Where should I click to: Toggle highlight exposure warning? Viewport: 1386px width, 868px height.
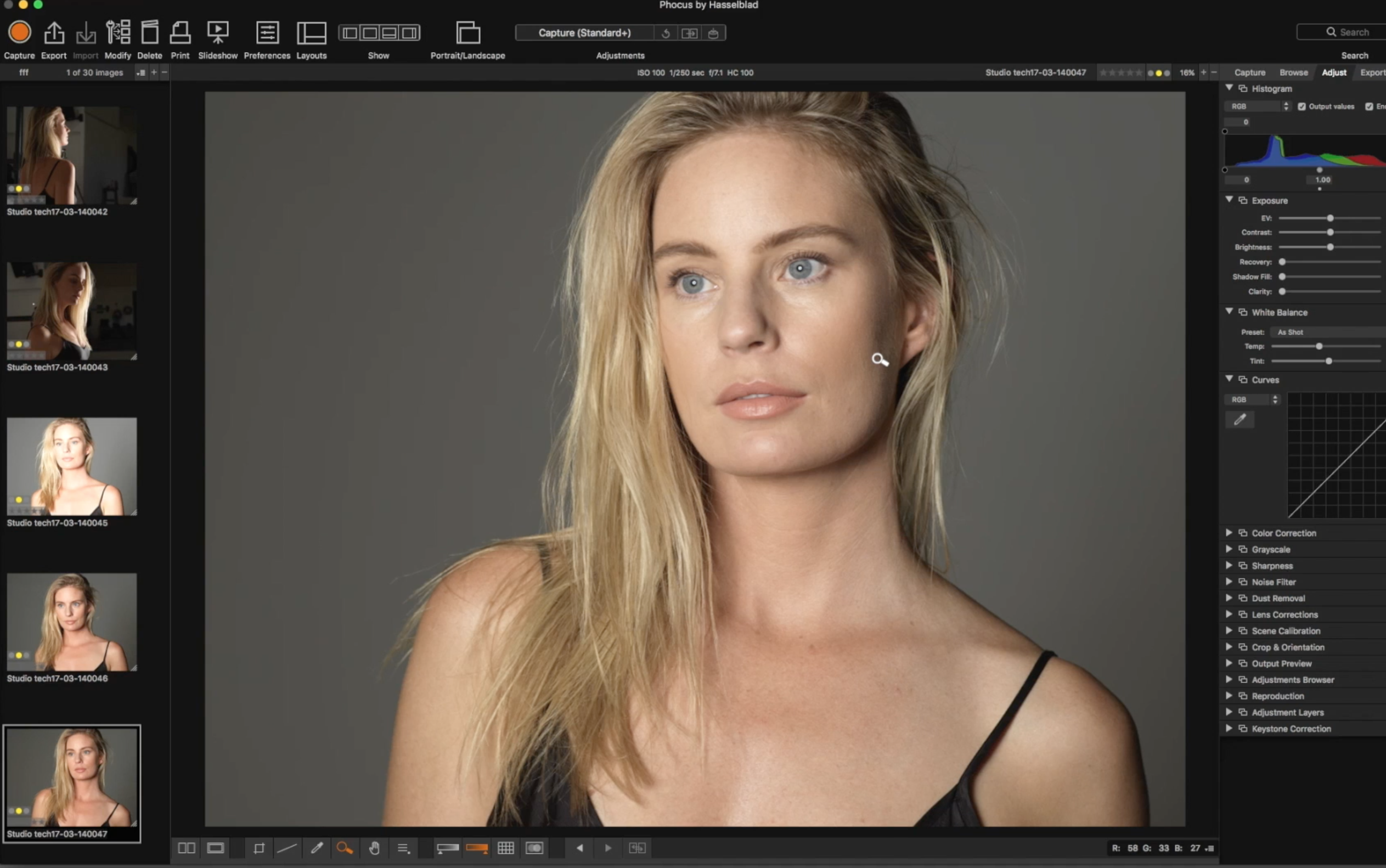477,848
